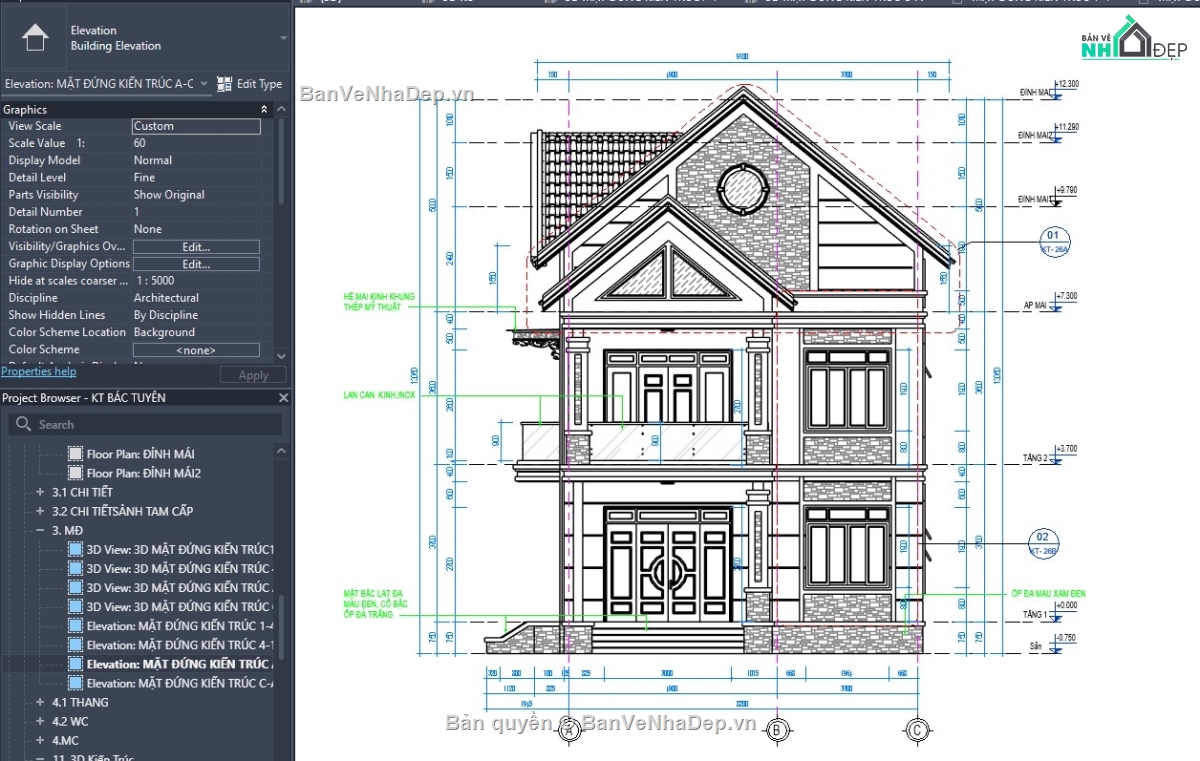The image size is (1200, 761).
Task: Open Display Model Normal value
Action: pos(196,160)
